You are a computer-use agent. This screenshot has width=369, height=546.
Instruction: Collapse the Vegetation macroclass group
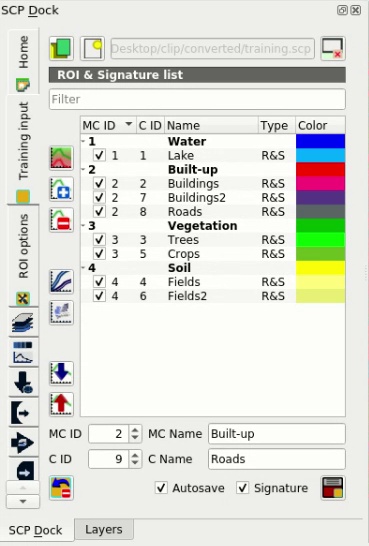pyautogui.click(x=84, y=226)
